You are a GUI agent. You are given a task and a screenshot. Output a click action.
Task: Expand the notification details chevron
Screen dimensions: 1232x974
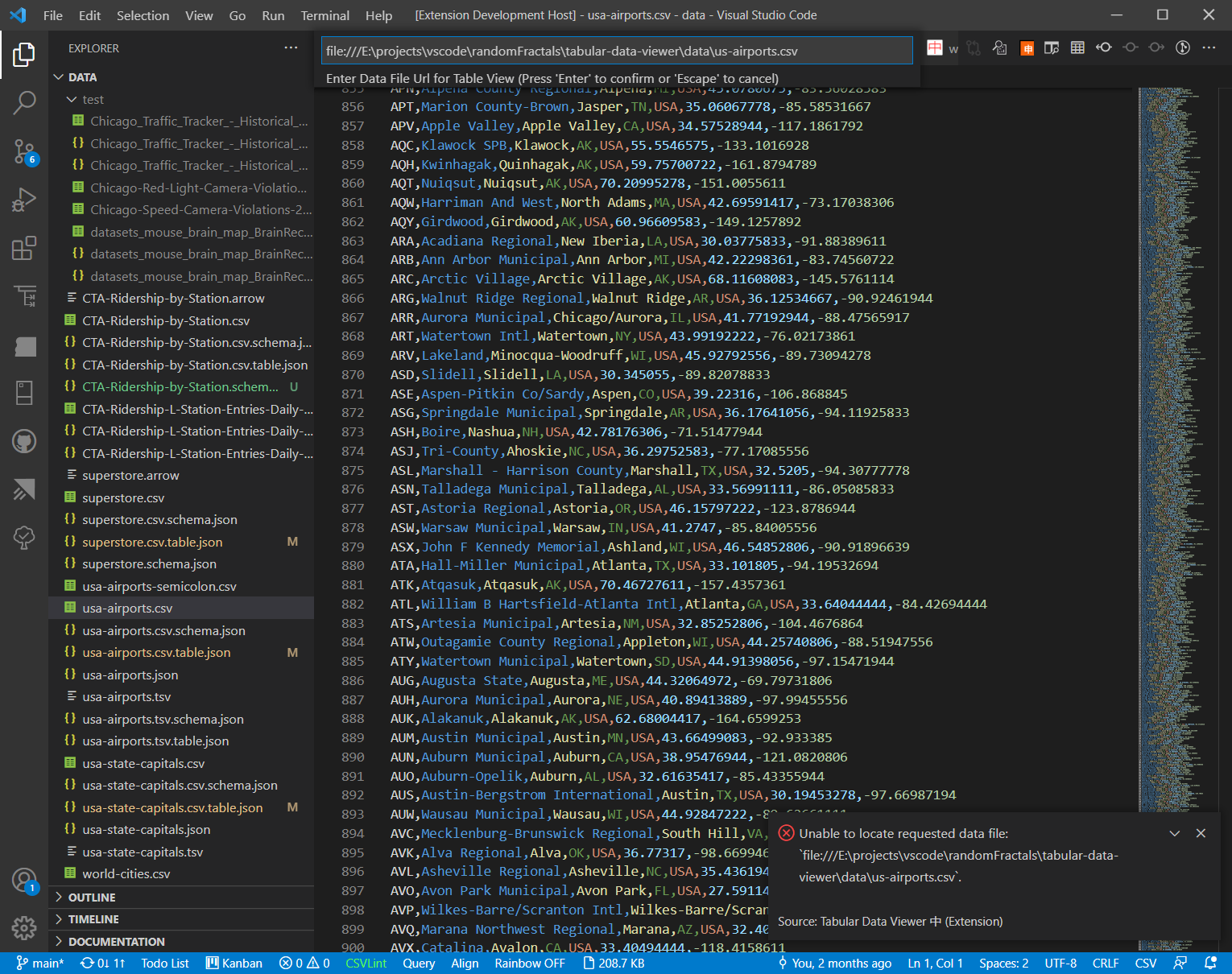[1175, 833]
